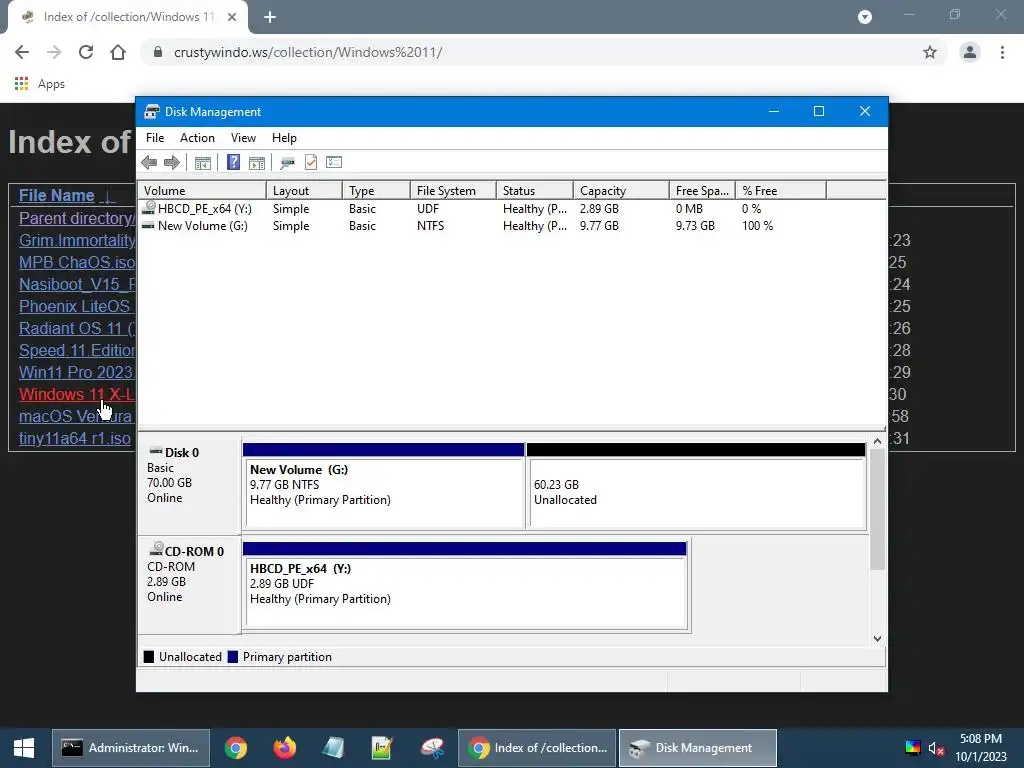Viewport: 1024px width, 768px height.
Task: Open the Action menu
Action: 197,138
